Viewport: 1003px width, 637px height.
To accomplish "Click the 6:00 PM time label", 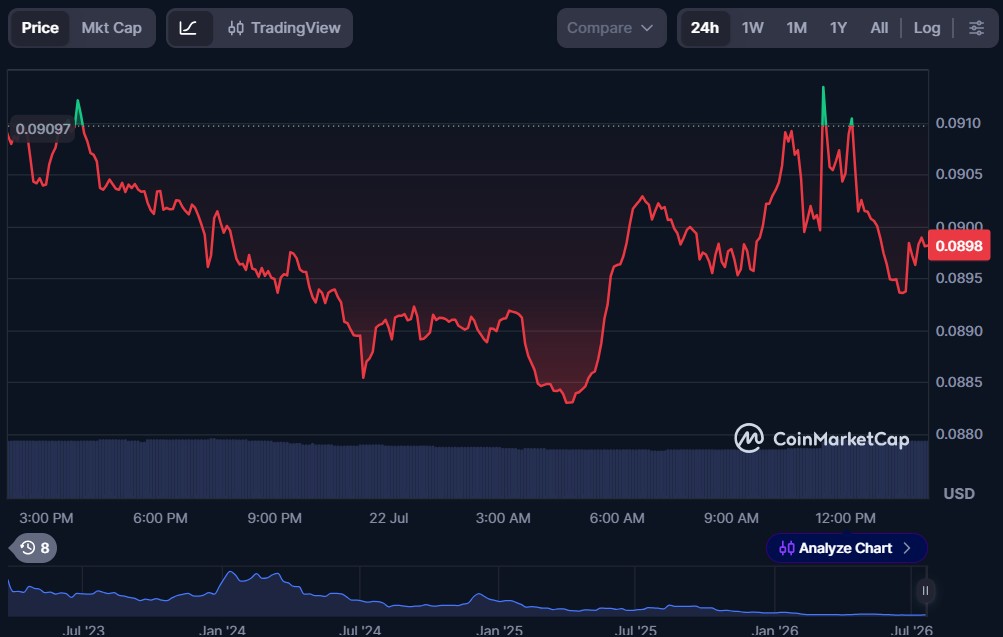I will (160, 518).
